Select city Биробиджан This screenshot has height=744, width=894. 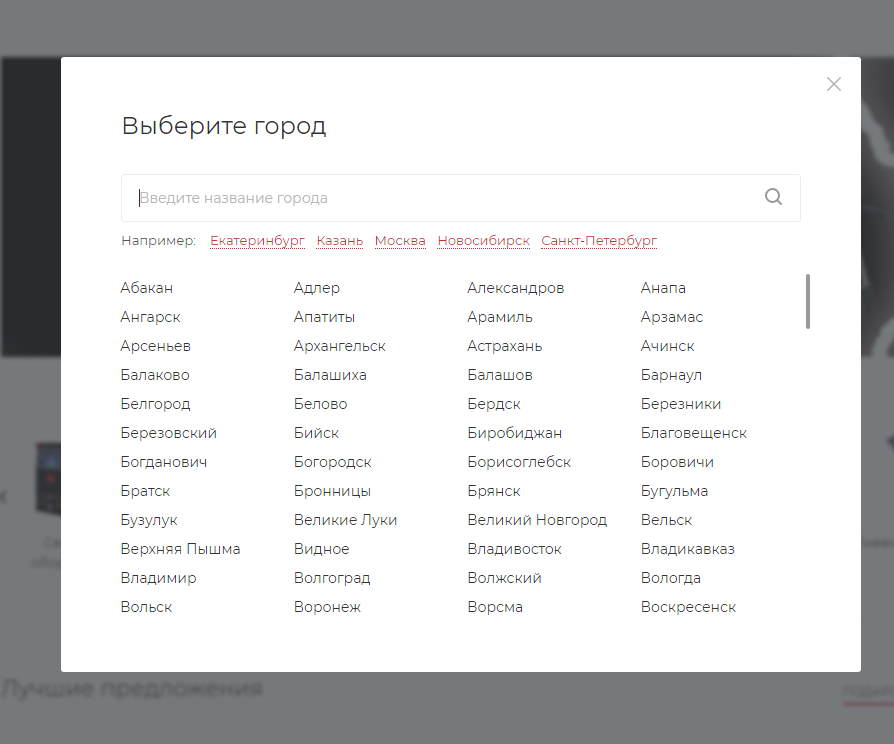[515, 433]
